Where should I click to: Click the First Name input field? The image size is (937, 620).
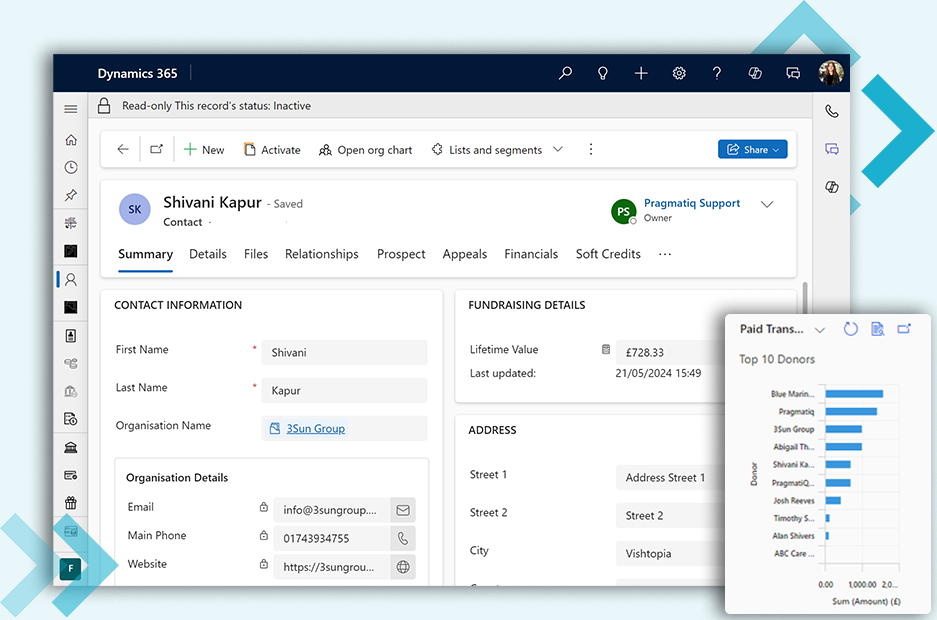[344, 353]
